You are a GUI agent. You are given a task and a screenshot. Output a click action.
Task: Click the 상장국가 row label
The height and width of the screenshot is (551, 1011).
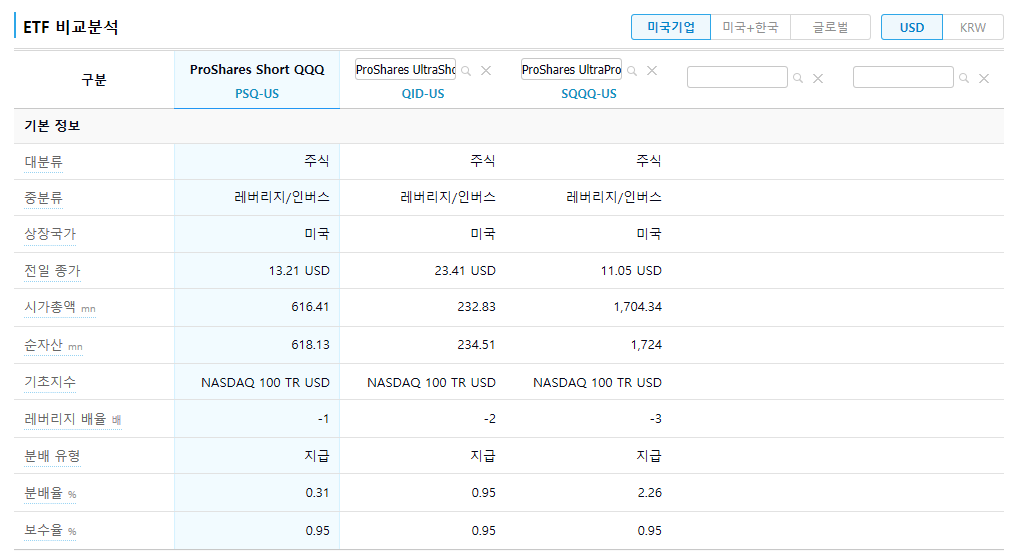tap(50, 234)
